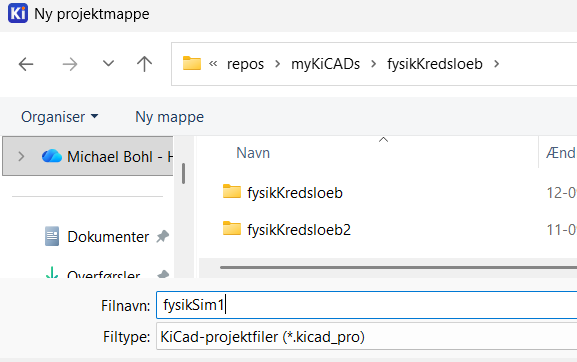Viewport: 577px width, 362px height.
Task: Go back with the left arrow button
Action: [x=26, y=64]
